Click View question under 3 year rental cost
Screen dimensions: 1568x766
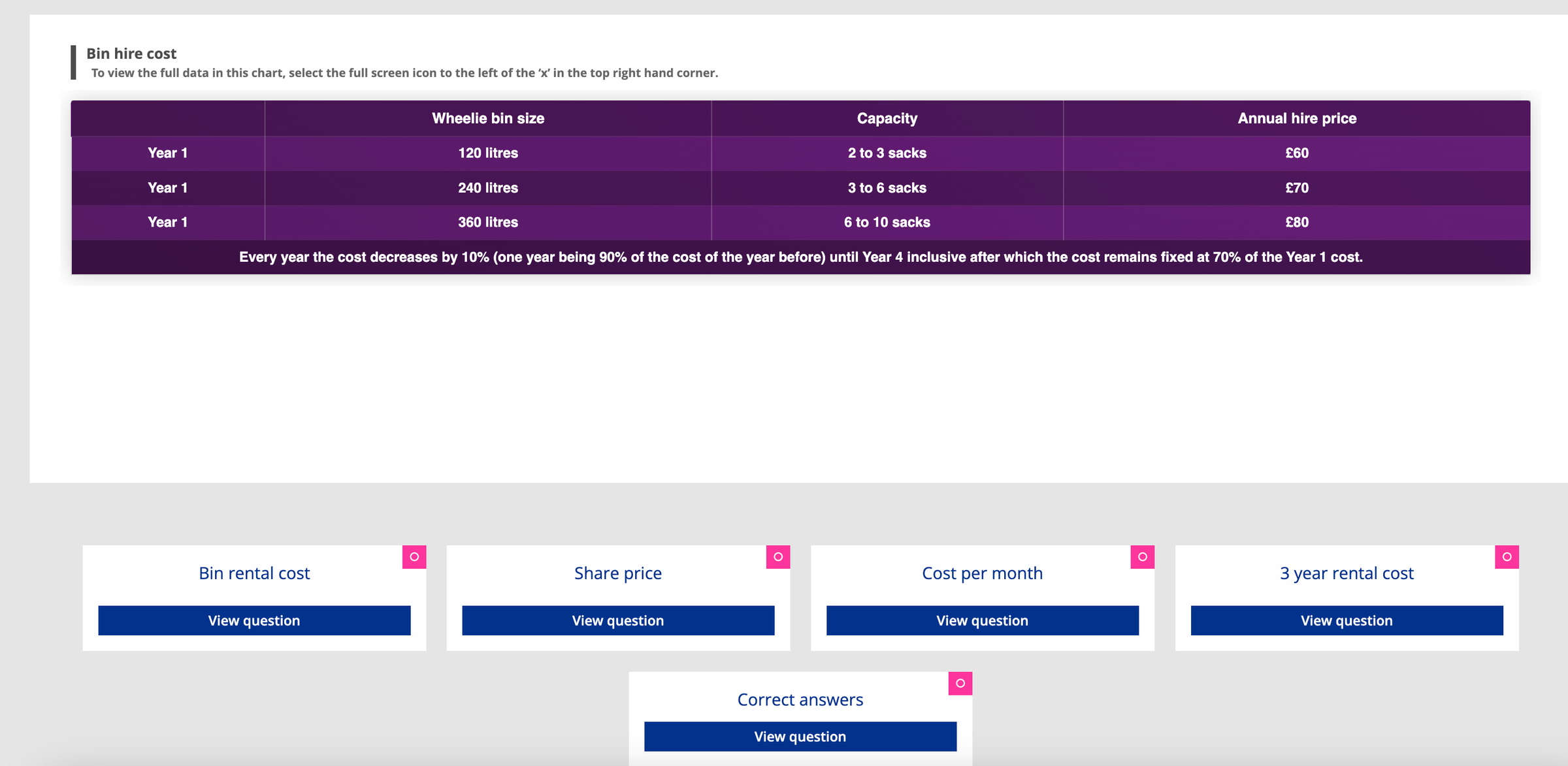(x=1347, y=620)
